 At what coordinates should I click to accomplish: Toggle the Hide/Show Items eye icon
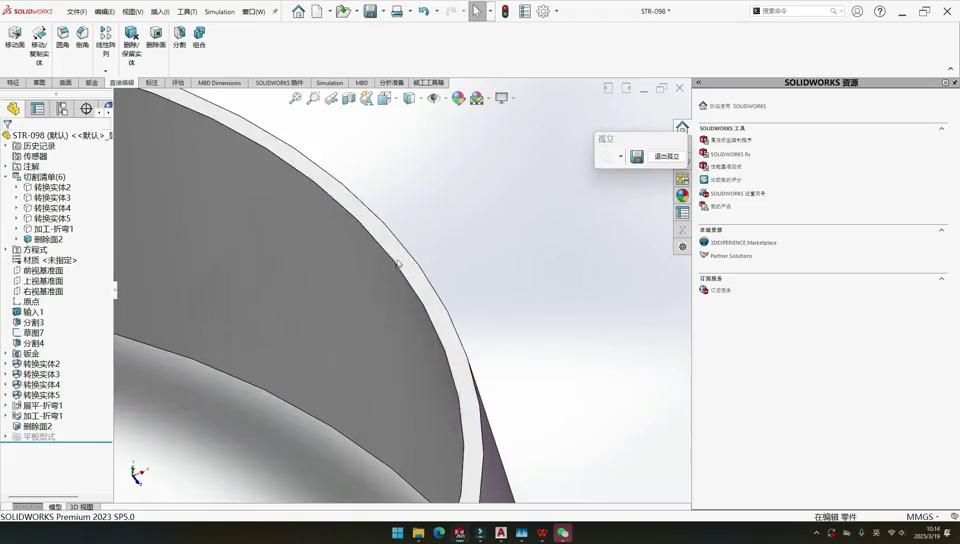pos(433,98)
